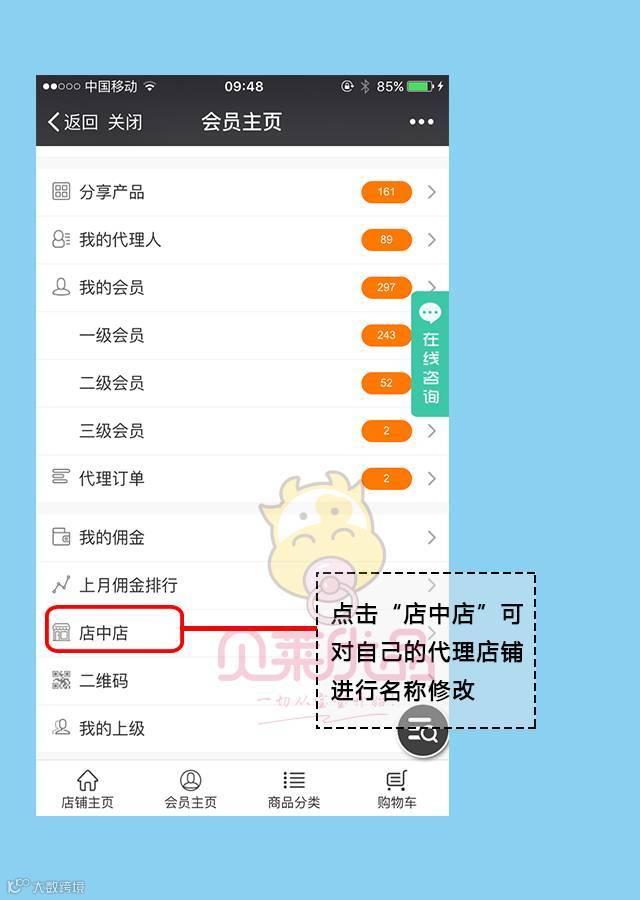
Task: Open the 在线咨询 green side tab
Action: (430, 354)
